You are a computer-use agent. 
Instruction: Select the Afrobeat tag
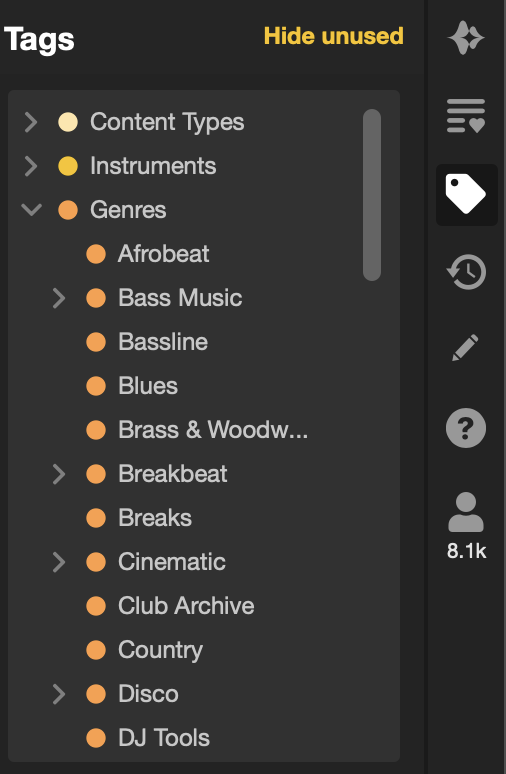pos(163,254)
